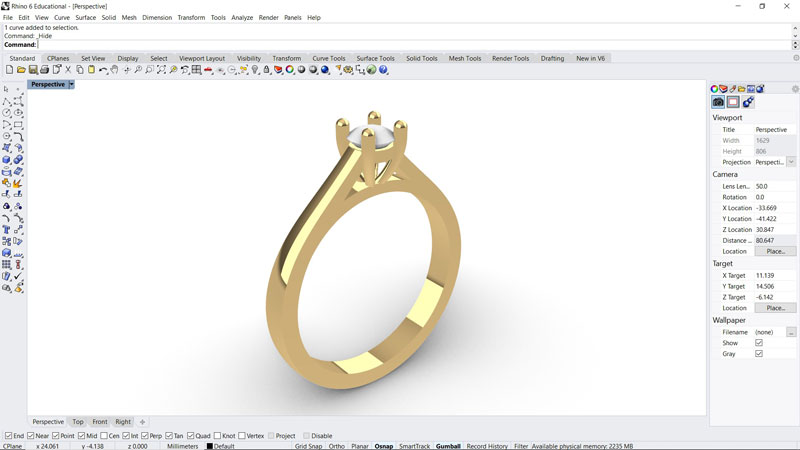Viewport: 800px width, 450px height.
Task: Click the camera icon in properties panel
Action: [718, 102]
